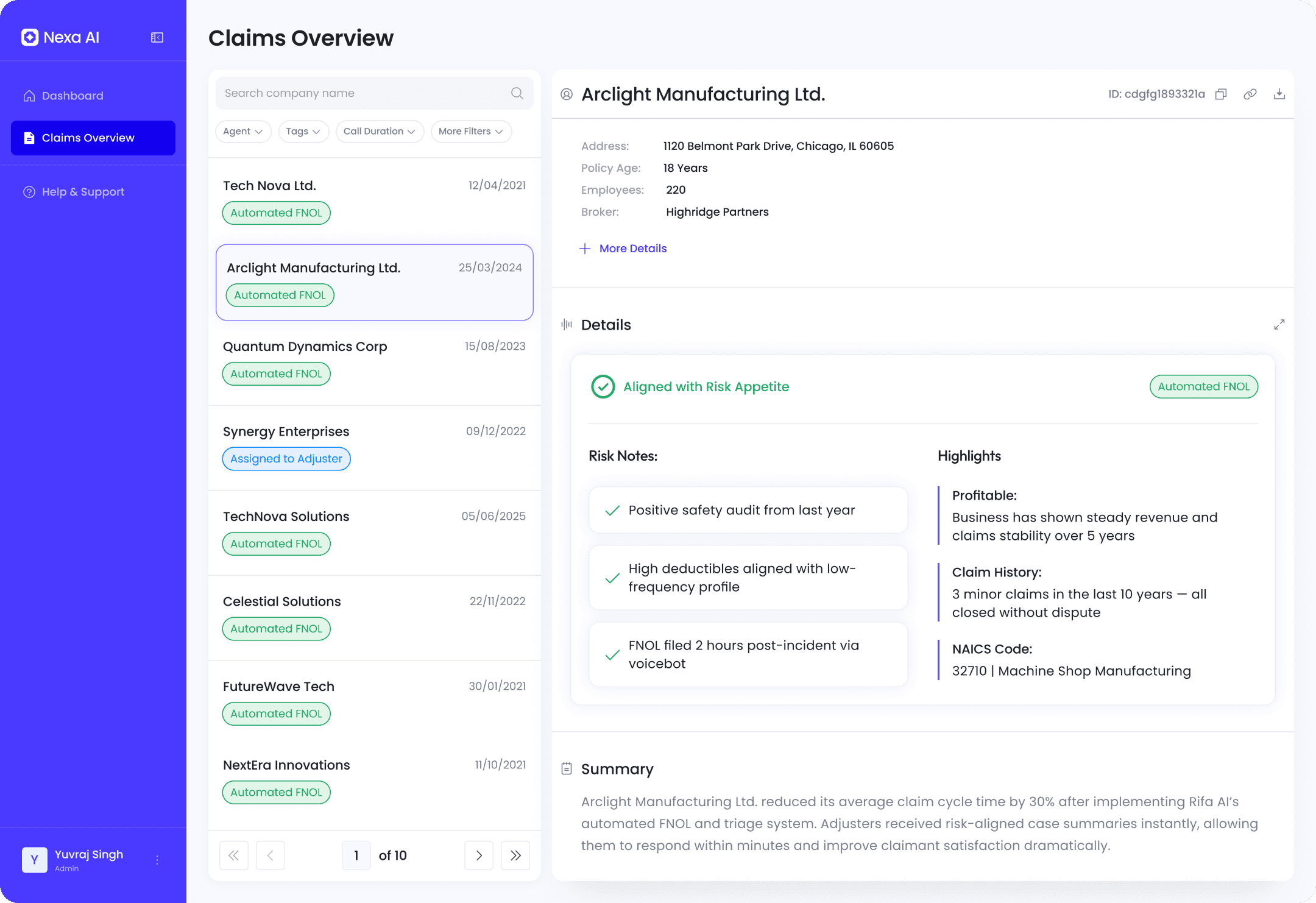Click the document icon beside Summary

[x=567, y=769]
